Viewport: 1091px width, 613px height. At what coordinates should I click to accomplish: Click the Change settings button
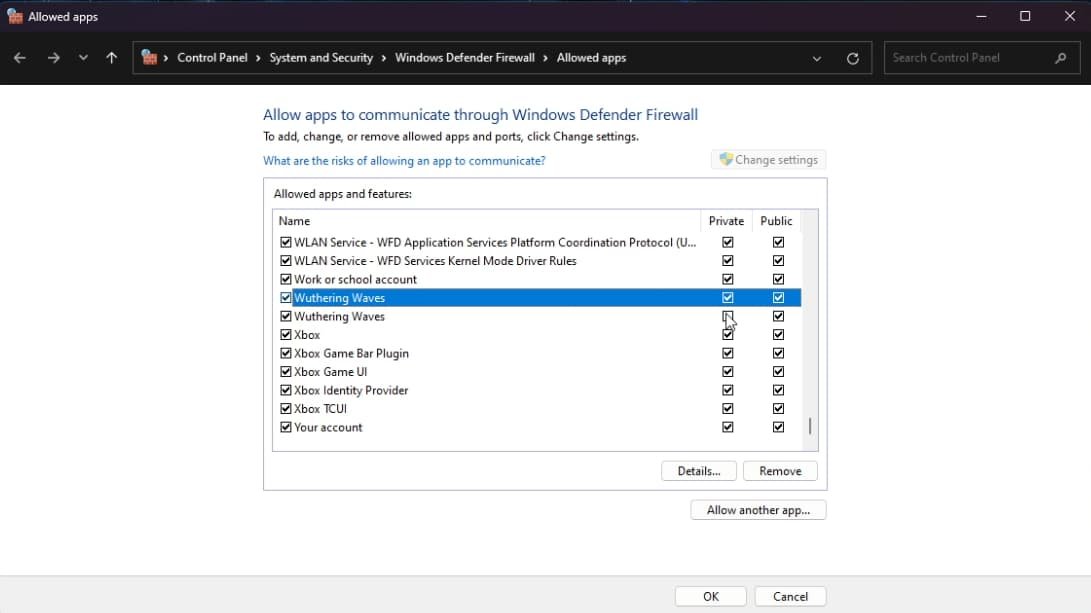coord(768,159)
